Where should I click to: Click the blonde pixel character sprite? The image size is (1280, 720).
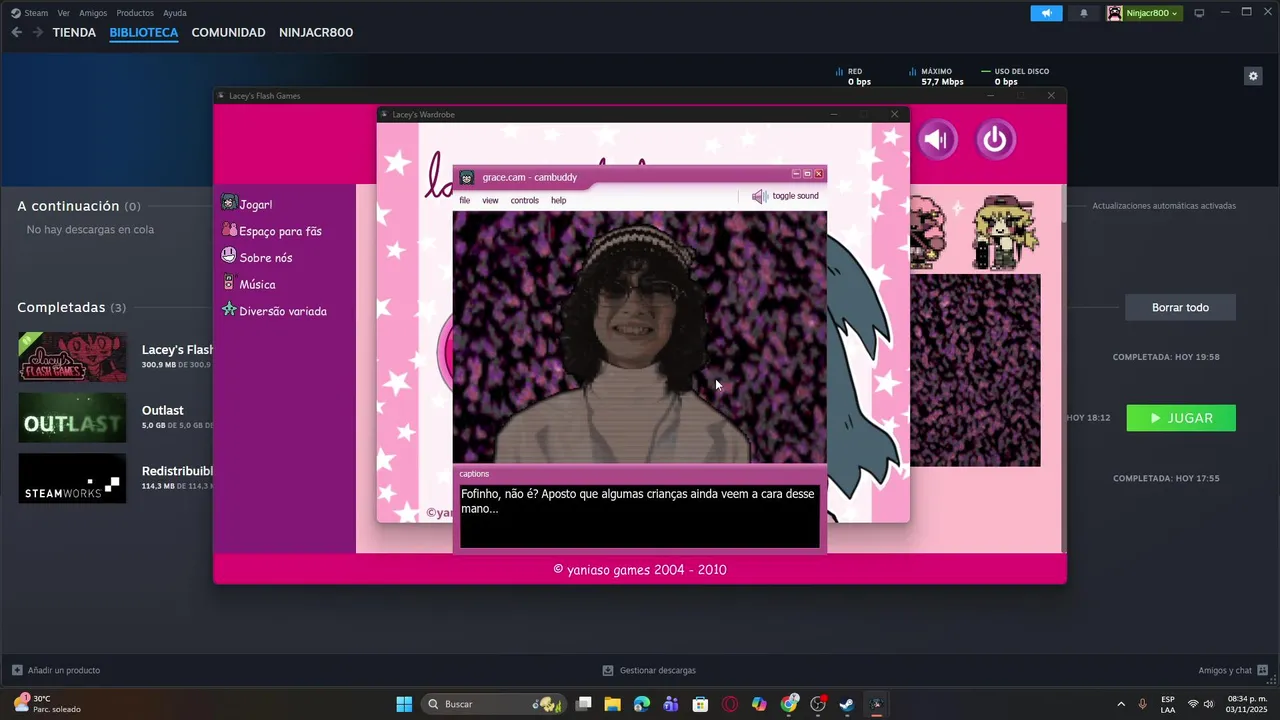[1005, 232]
